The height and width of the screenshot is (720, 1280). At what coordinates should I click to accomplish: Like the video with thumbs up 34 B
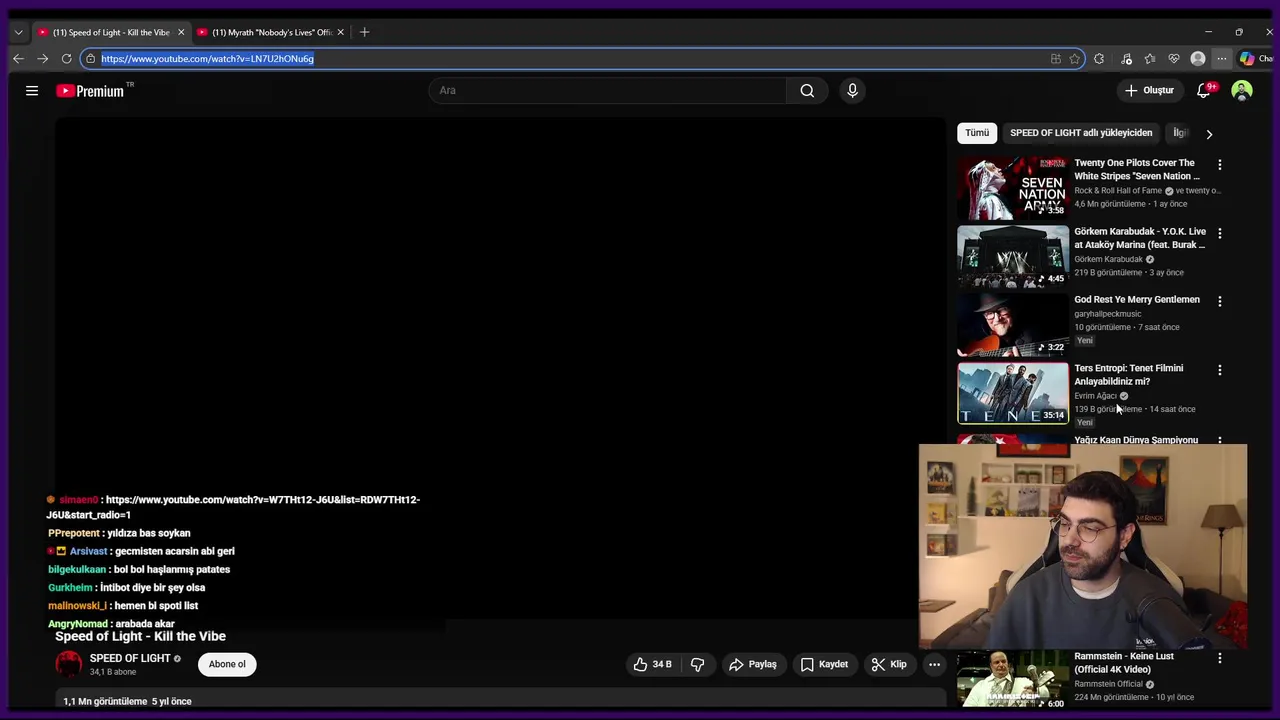[652, 664]
